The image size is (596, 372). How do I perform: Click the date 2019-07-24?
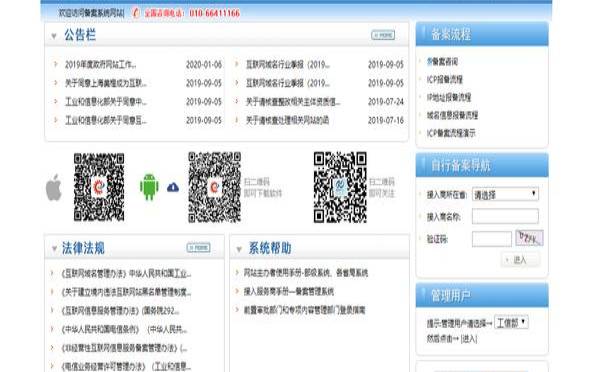pos(386,102)
